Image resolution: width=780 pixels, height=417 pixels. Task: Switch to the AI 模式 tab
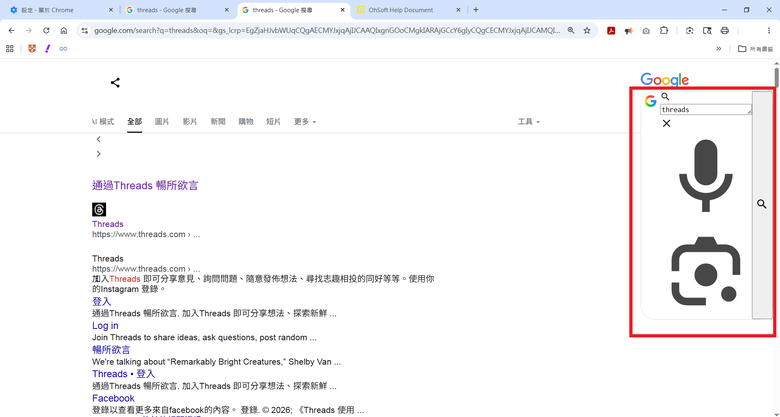click(x=103, y=122)
